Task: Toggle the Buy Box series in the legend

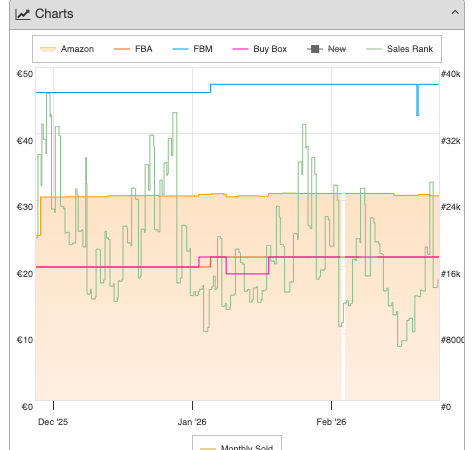Action: [260, 49]
